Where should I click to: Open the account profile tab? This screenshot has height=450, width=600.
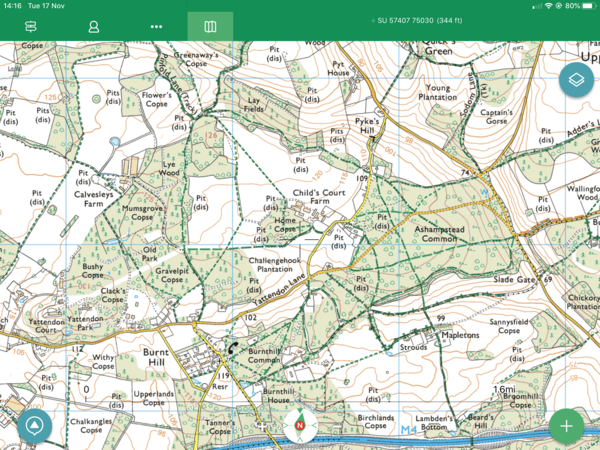(94, 26)
